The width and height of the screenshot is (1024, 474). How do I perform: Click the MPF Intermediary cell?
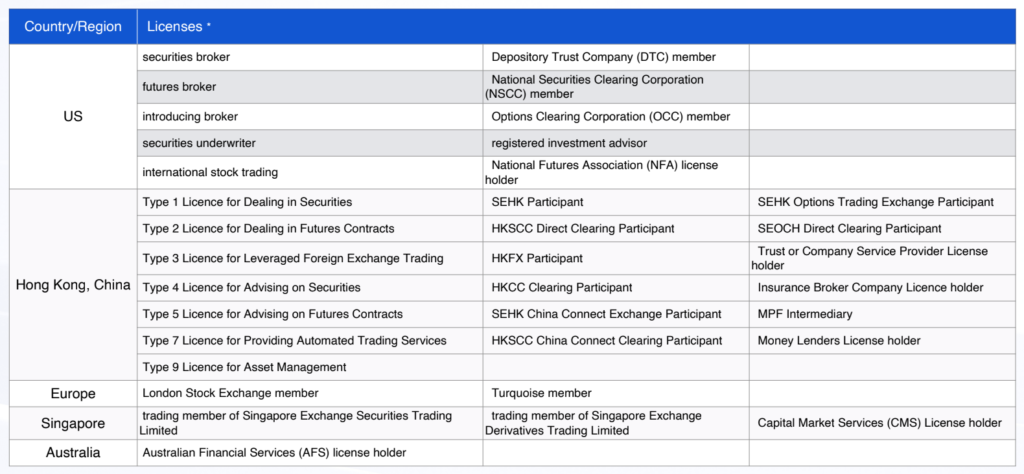tap(882, 314)
